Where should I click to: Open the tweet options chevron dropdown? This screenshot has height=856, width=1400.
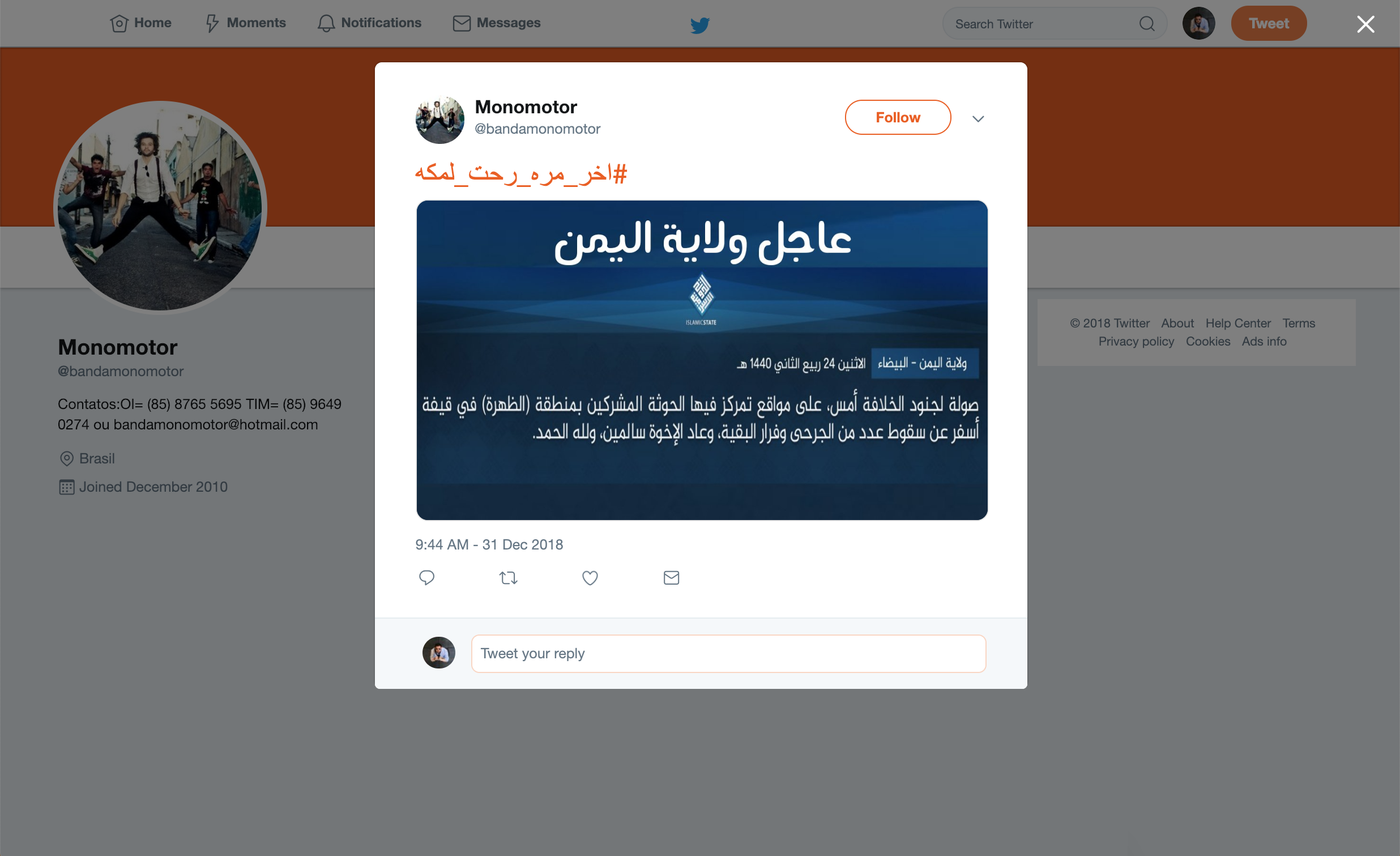pos(978,119)
